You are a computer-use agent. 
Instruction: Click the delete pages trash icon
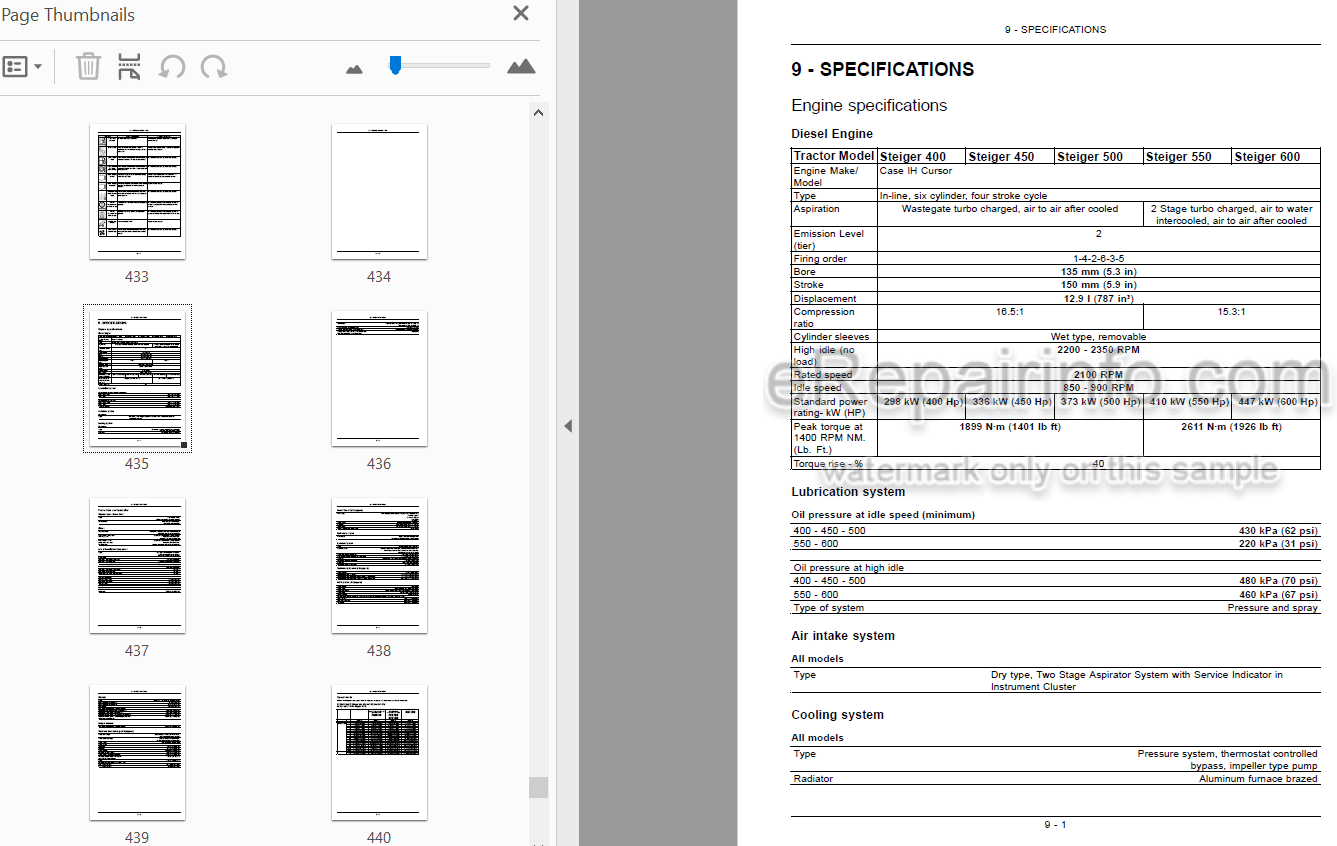pyautogui.click(x=89, y=67)
